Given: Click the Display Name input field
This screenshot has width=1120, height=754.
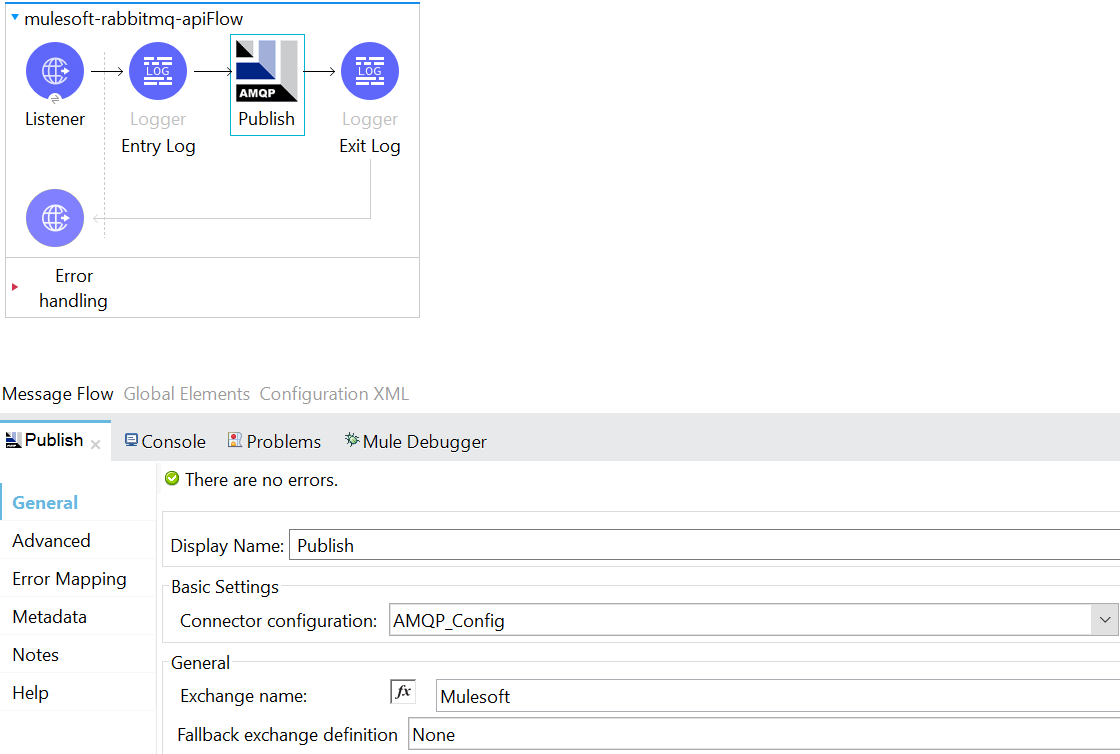Looking at the screenshot, I should [700, 546].
